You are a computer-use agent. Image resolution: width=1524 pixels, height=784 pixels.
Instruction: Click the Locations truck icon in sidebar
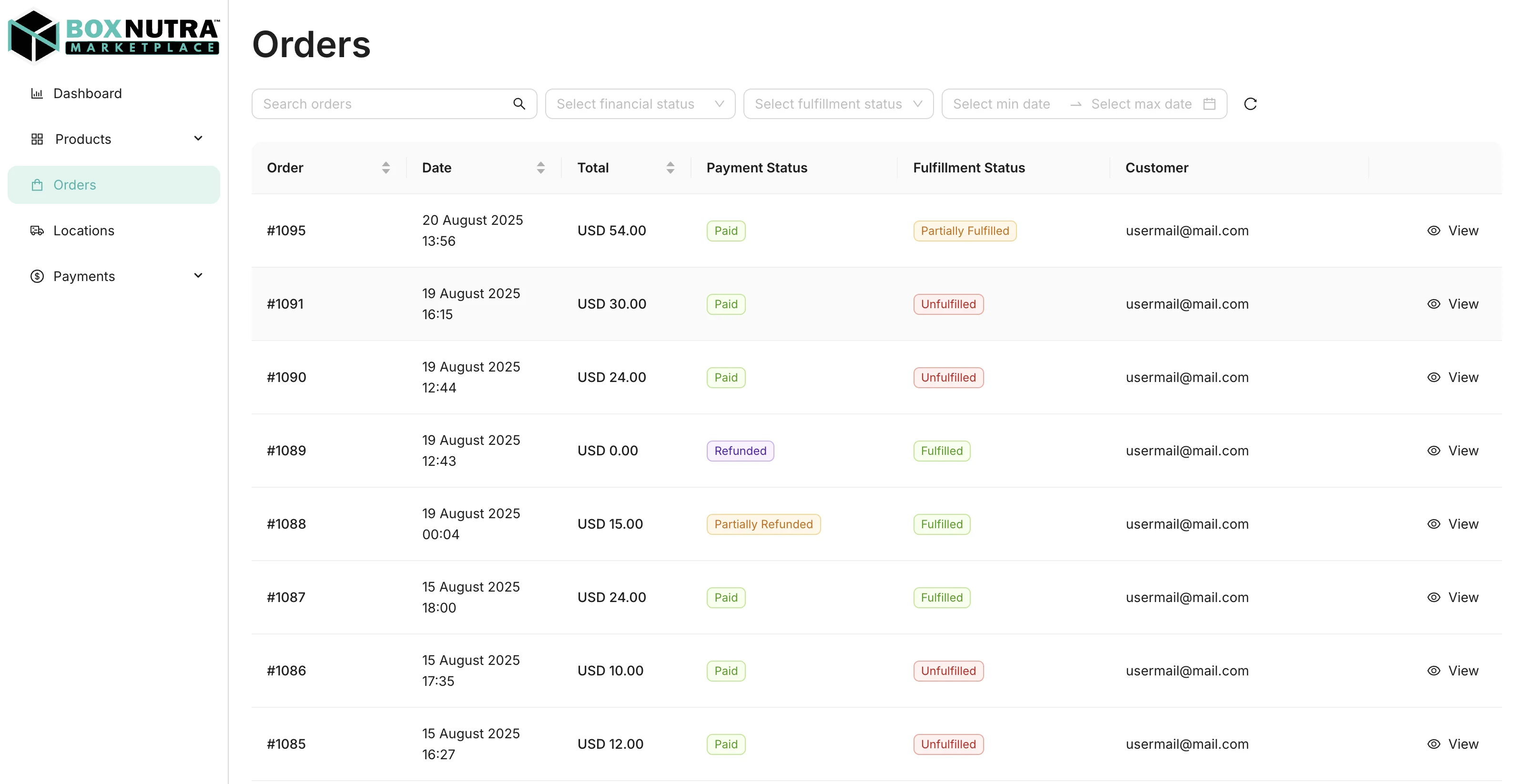point(37,230)
